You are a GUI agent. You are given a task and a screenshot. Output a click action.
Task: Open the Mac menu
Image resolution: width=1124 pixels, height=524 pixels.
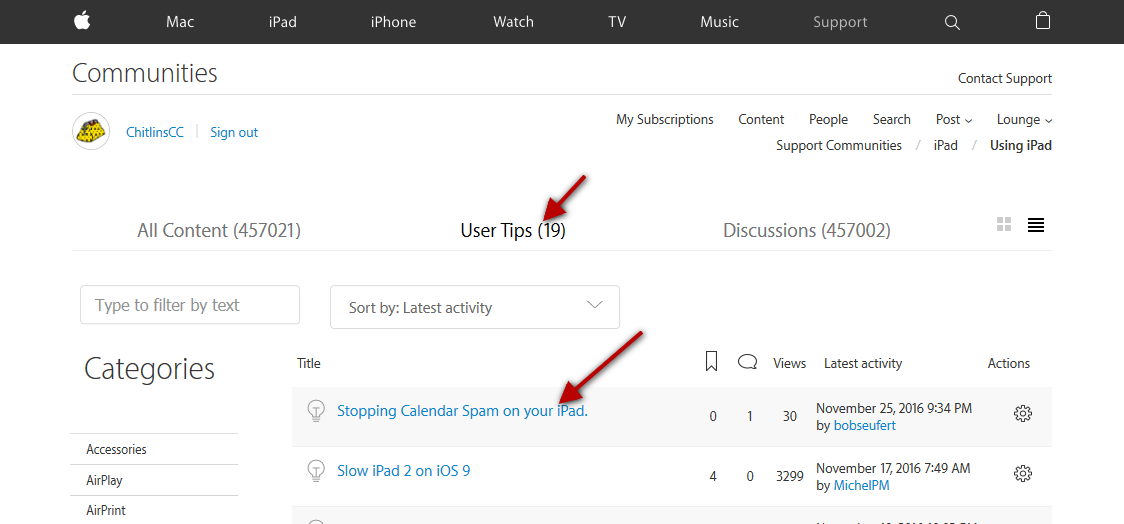point(181,22)
